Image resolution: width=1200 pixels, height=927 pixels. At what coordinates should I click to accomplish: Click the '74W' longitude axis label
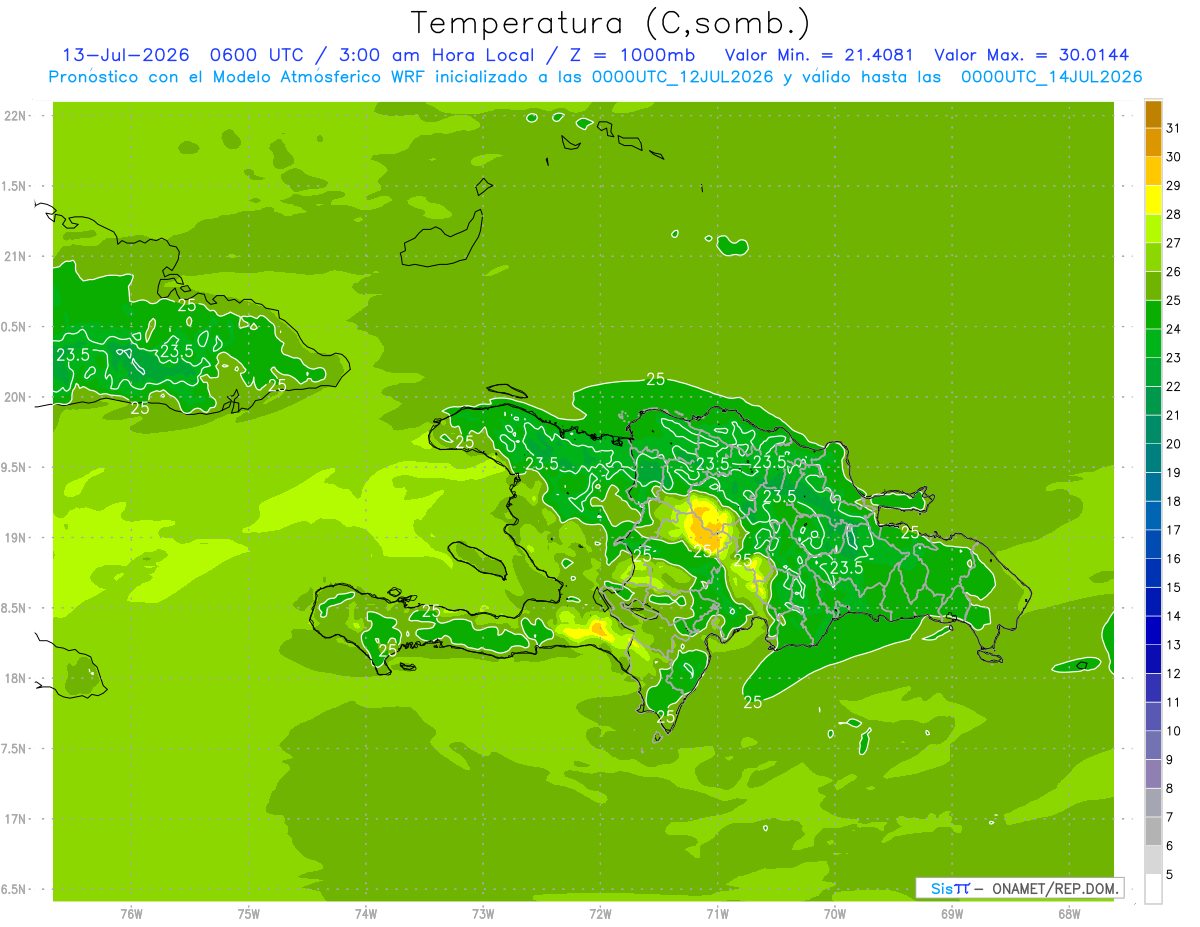pos(366,913)
